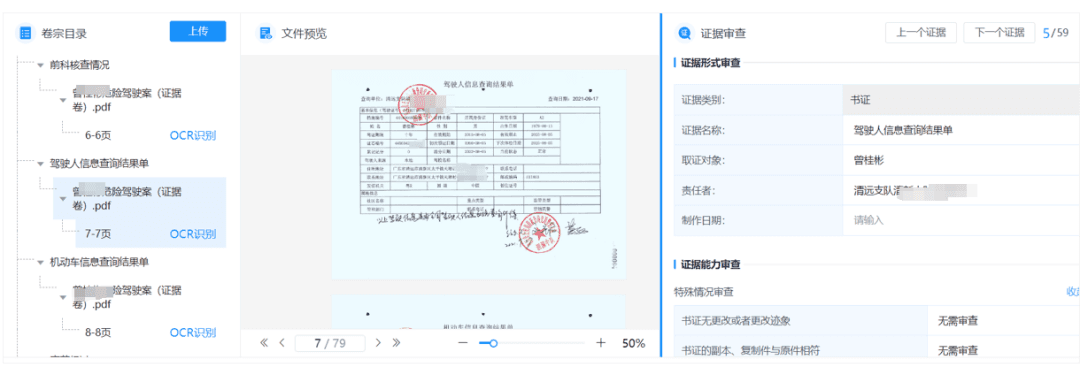The width and height of the screenshot is (1080, 390).
Task: Collapse pdf file node under 机动车信息查询结果单
Action: (63, 297)
